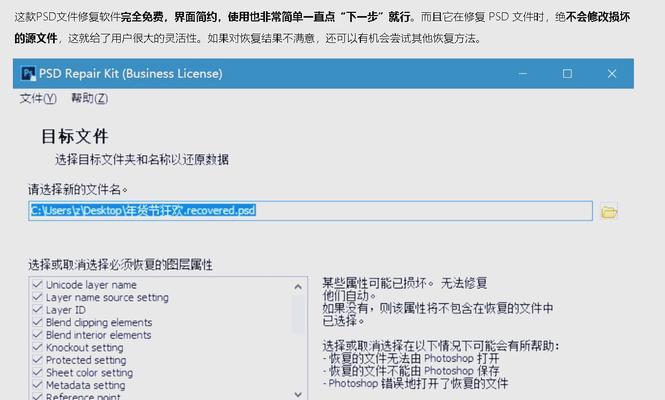Toggle the Layer ID checkbox

[x=37, y=310]
